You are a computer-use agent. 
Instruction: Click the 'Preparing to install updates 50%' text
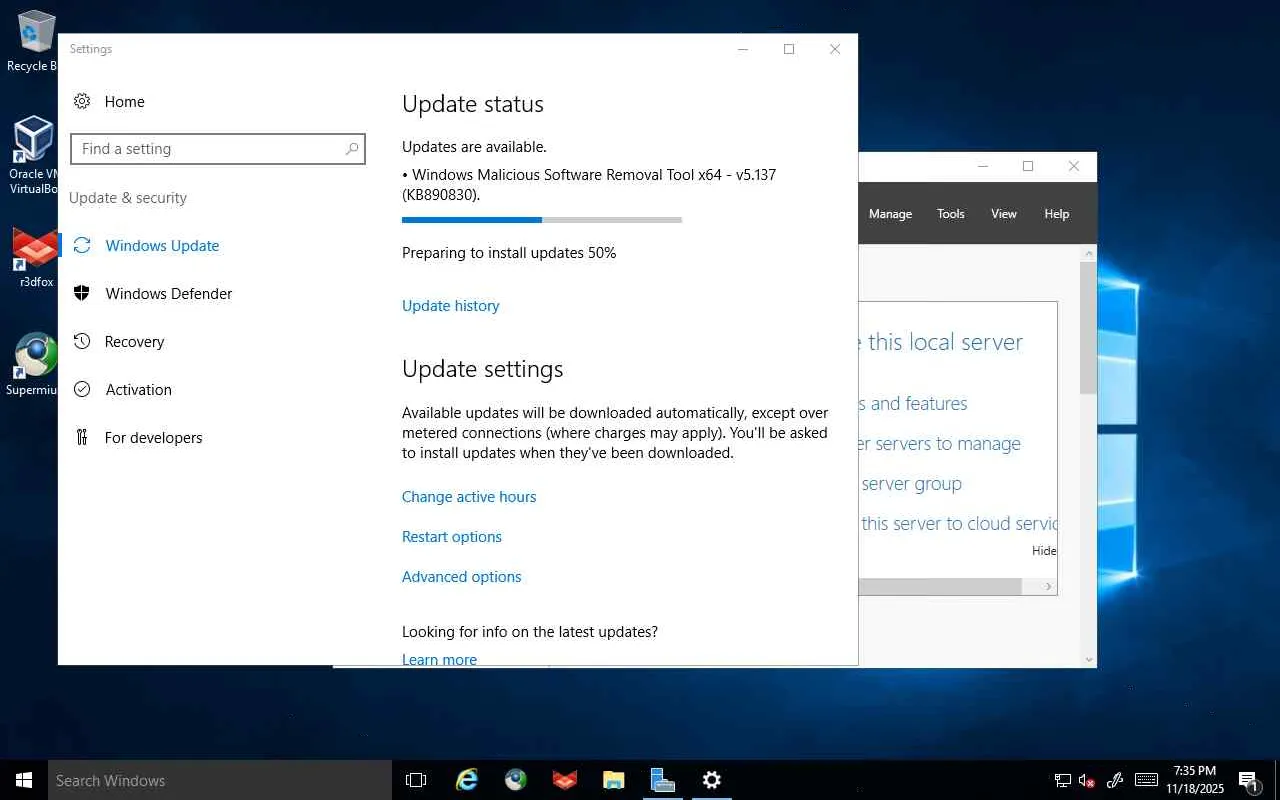click(509, 253)
